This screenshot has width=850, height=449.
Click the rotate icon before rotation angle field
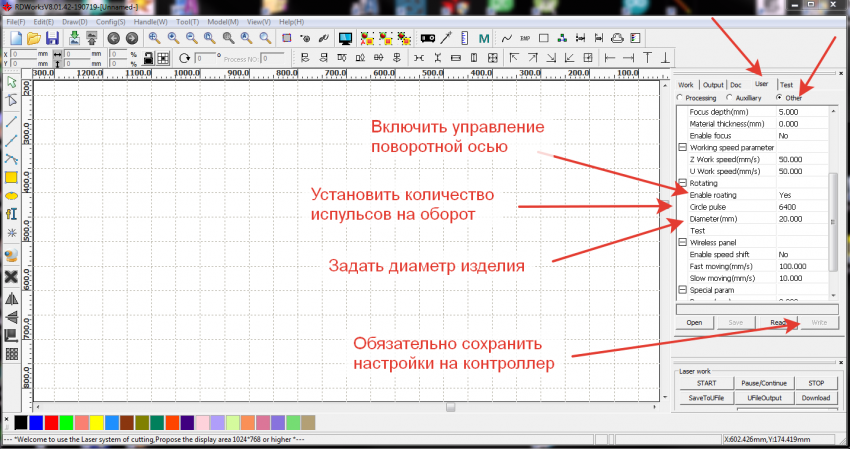tap(184, 58)
